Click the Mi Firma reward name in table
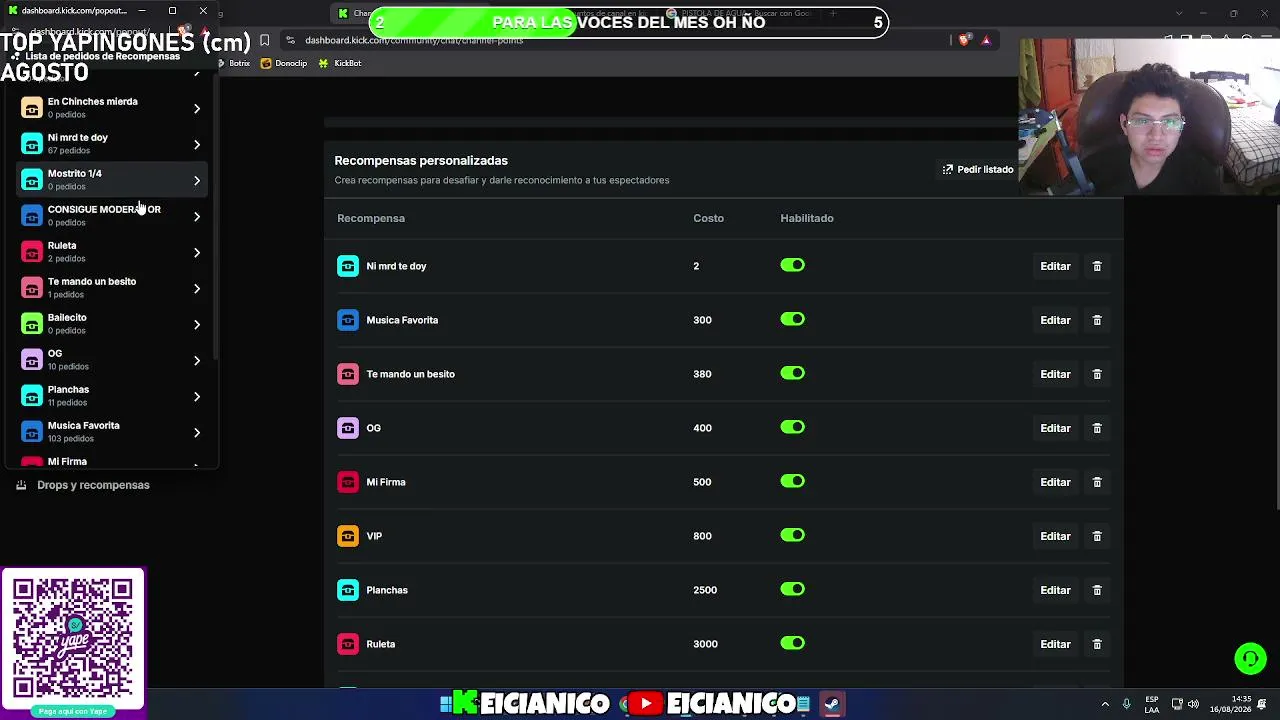The width and height of the screenshot is (1280, 720). tap(386, 482)
